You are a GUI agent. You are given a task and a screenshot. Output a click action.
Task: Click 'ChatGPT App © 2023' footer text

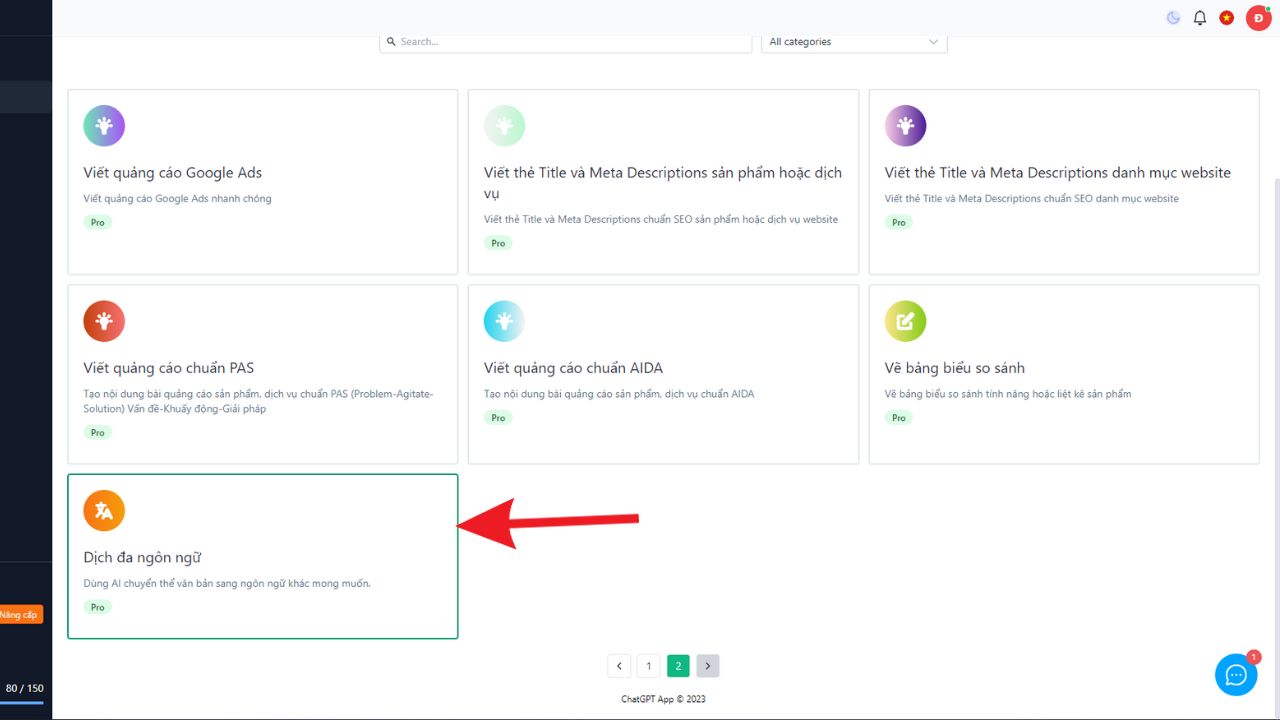click(x=663, y=699)
